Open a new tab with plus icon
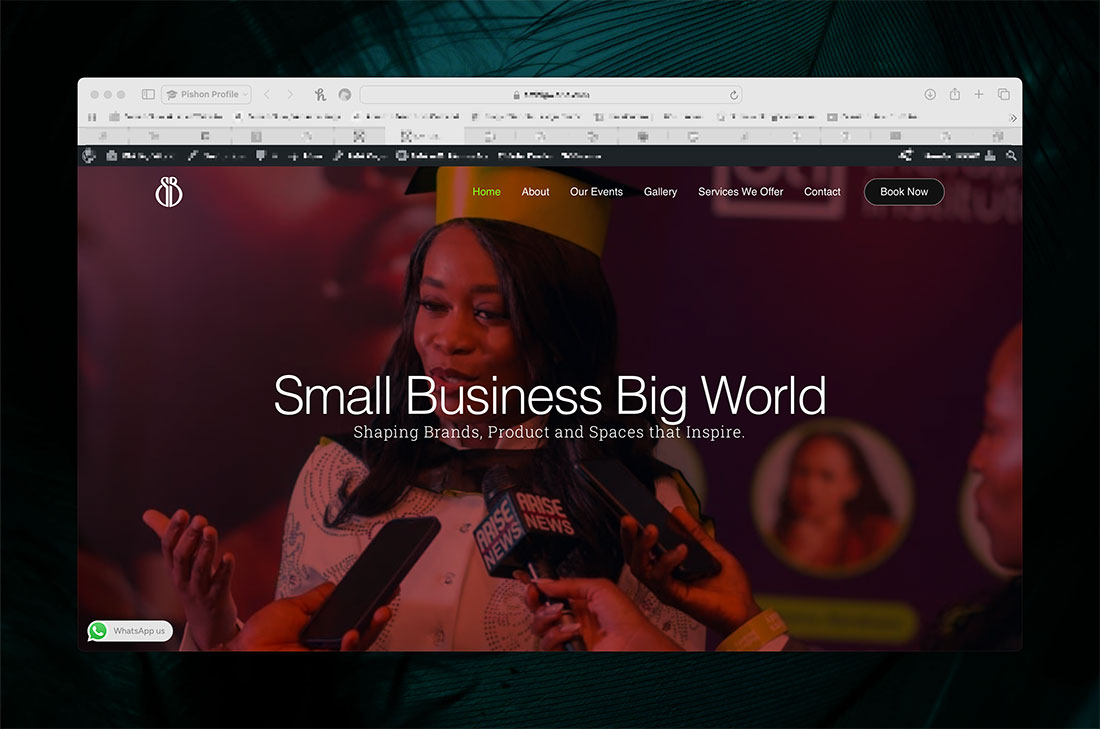The height and width of the screenshot is (729, 1100). [979, 94]
